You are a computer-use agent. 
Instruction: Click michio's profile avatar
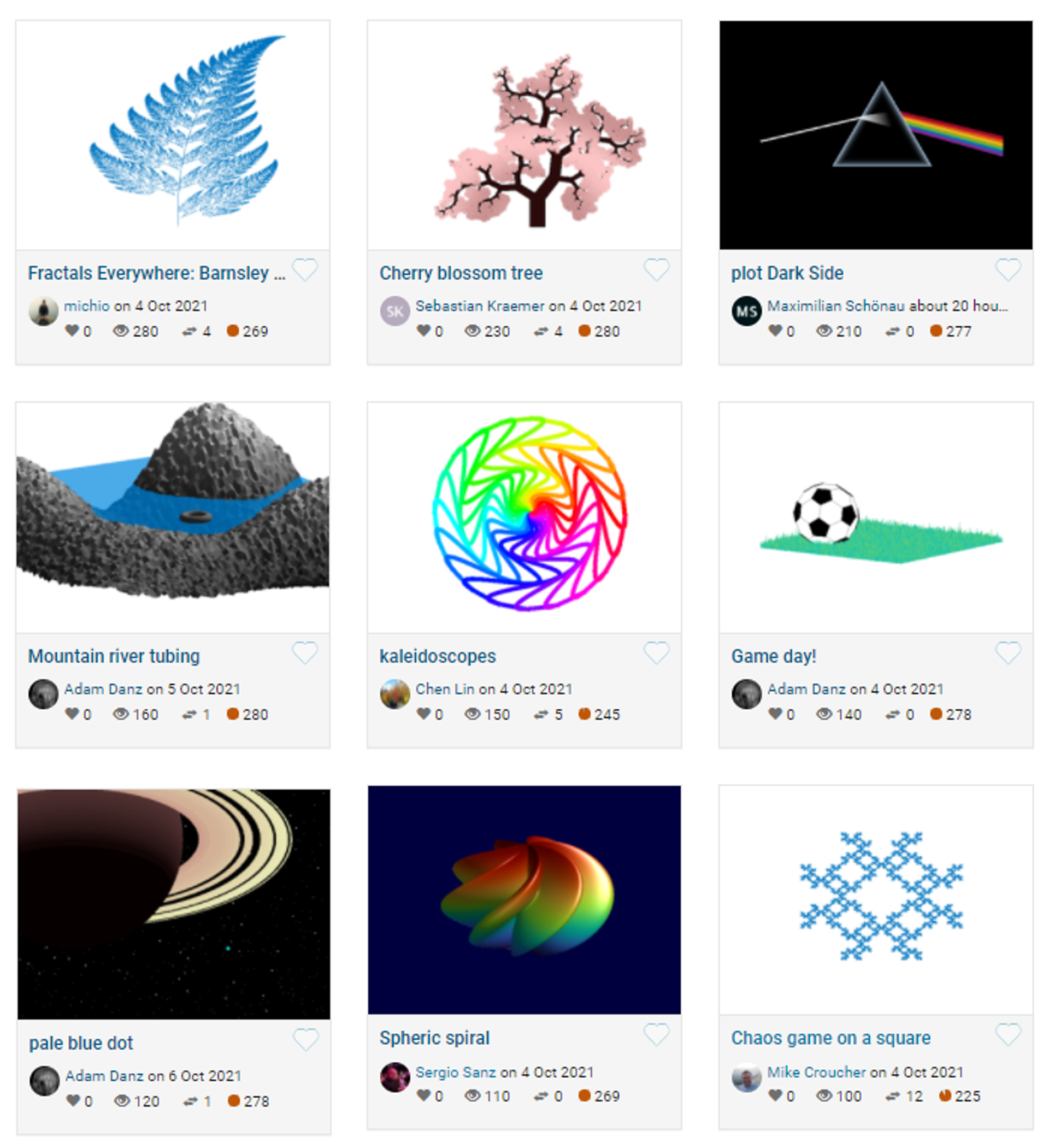43,311
